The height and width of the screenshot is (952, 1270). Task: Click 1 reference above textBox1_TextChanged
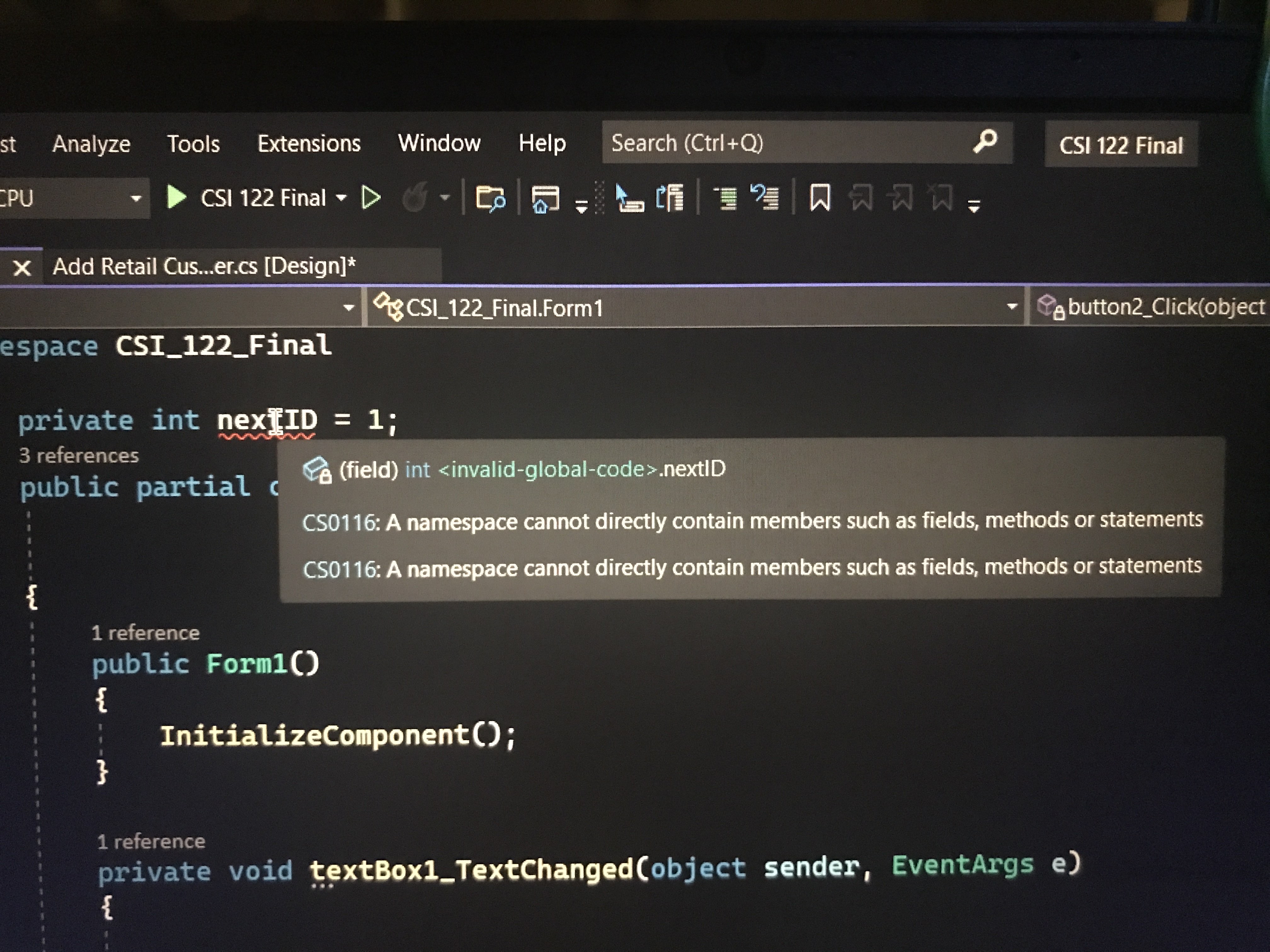(x=152, y=842)
